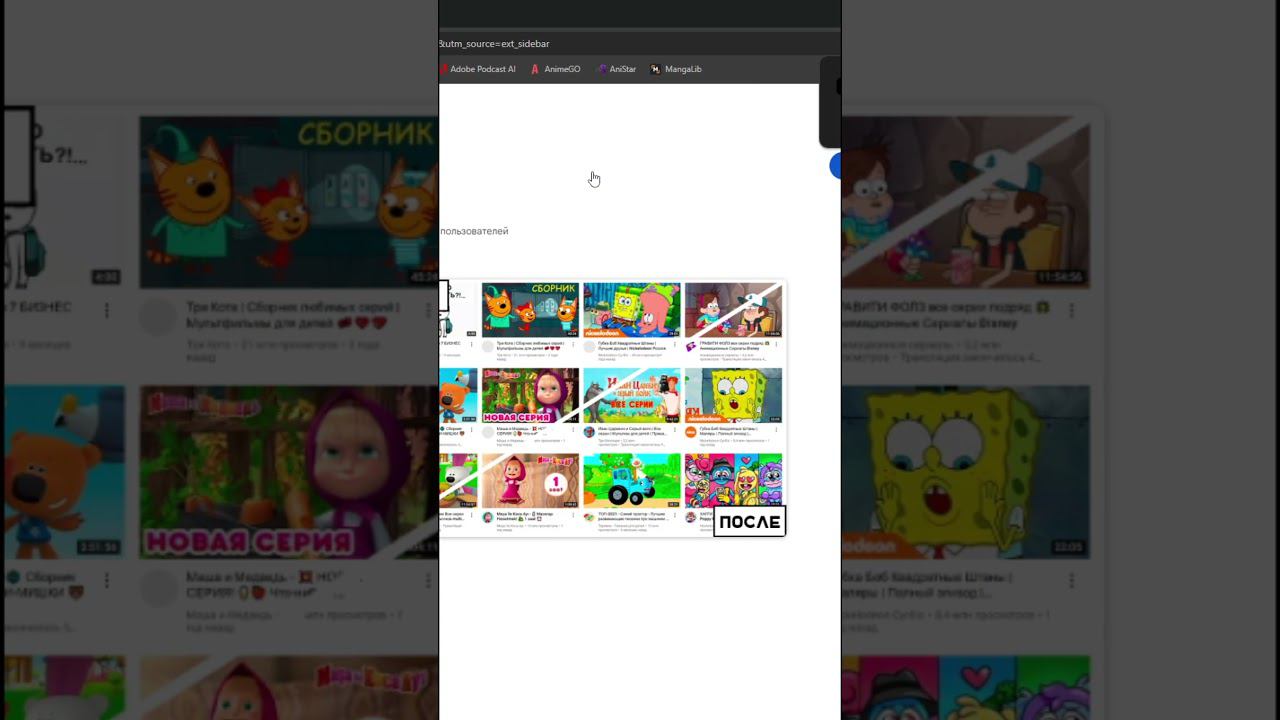This screenshot has height=720, width=1280.
Task: Click the "пользователей" text
Action: coord(474,231)
